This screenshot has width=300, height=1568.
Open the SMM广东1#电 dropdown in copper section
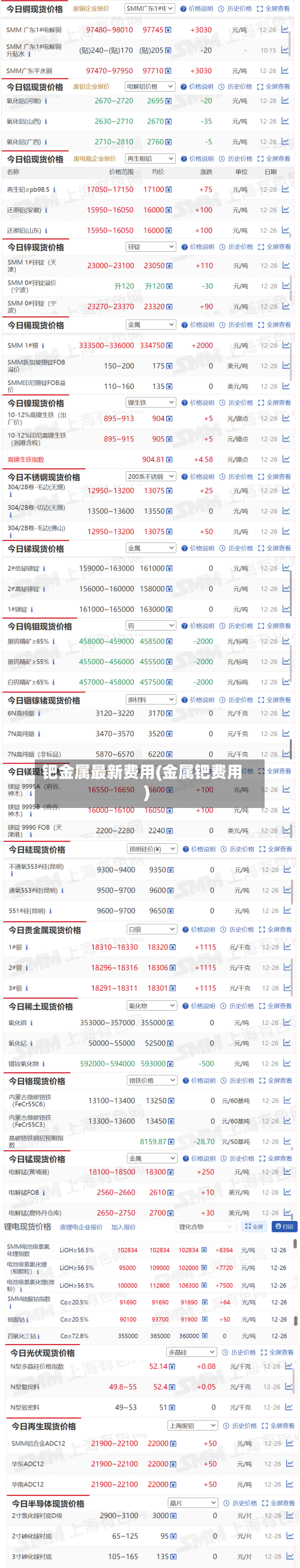point(149,8)
